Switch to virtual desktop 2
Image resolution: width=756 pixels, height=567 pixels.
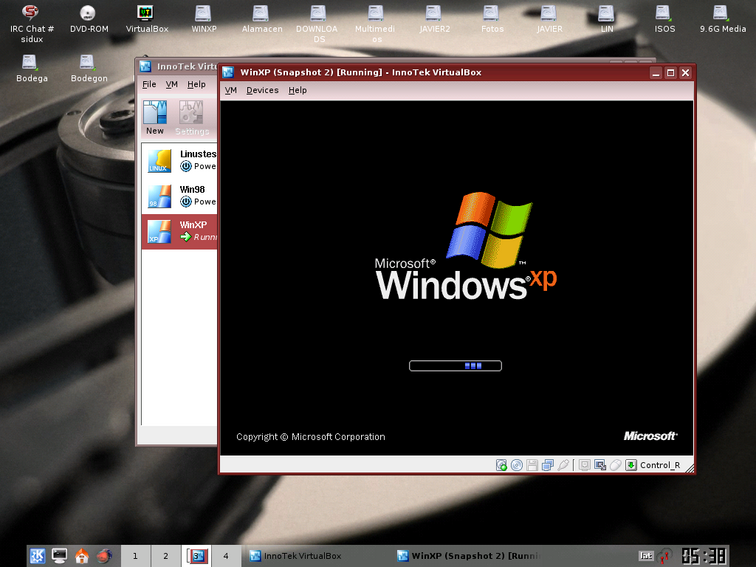tap(165, 556)
